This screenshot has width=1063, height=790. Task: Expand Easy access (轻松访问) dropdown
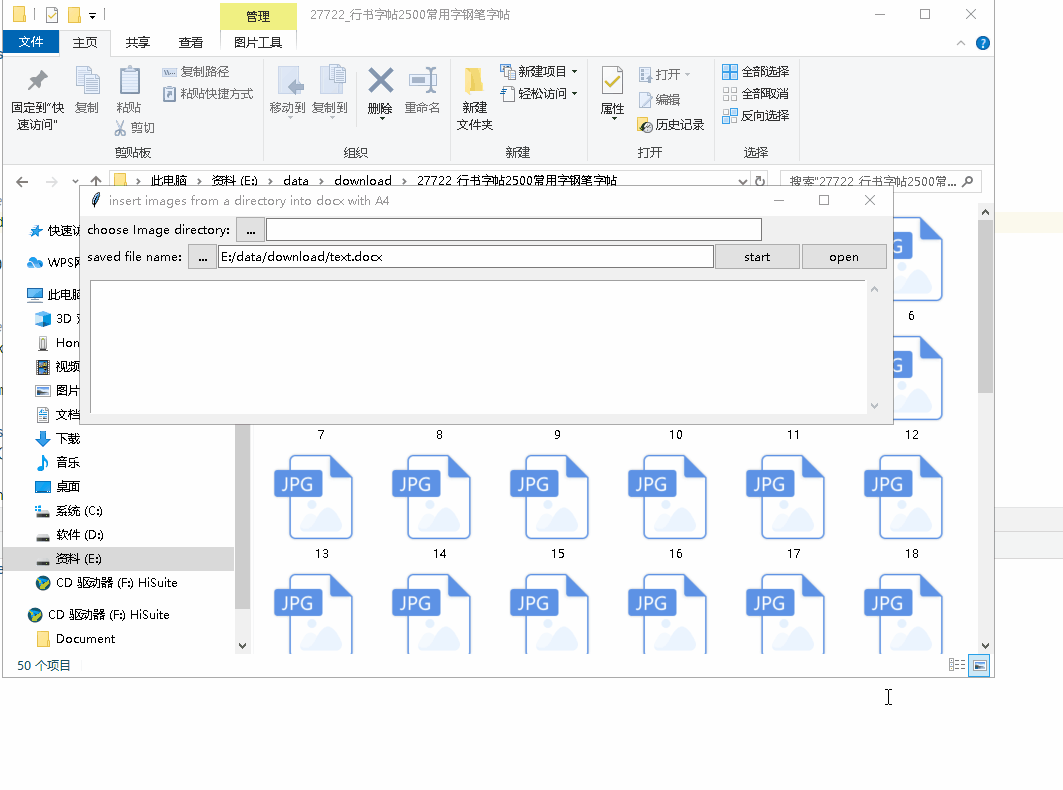pos(575,94)
